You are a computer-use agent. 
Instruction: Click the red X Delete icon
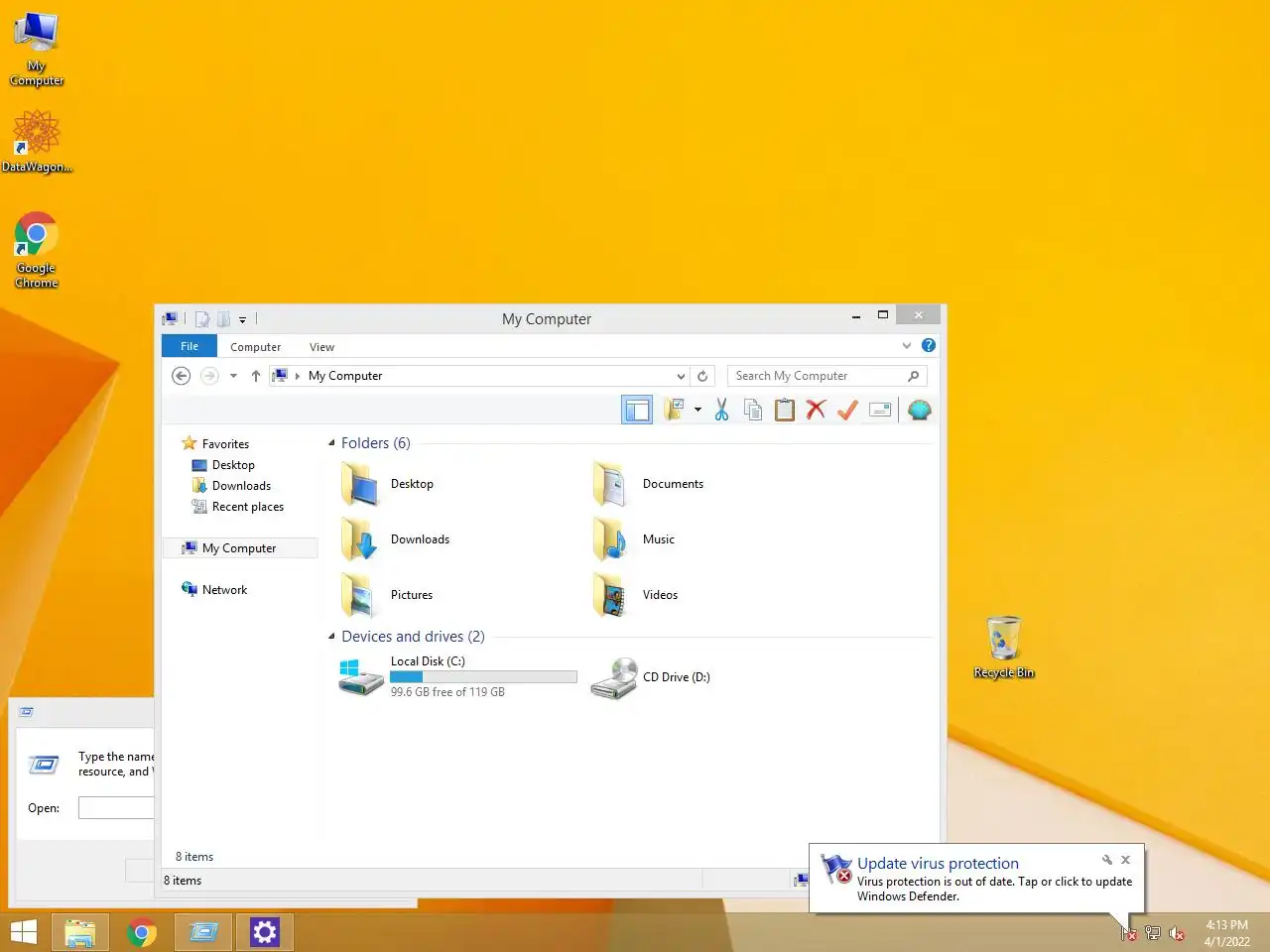click(x=816, y=410)
